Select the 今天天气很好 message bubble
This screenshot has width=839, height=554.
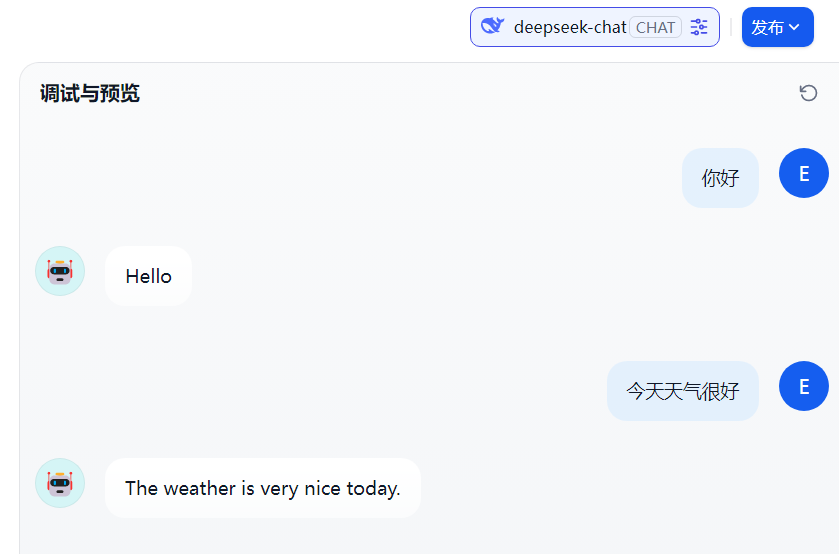(x=682, y=391)
